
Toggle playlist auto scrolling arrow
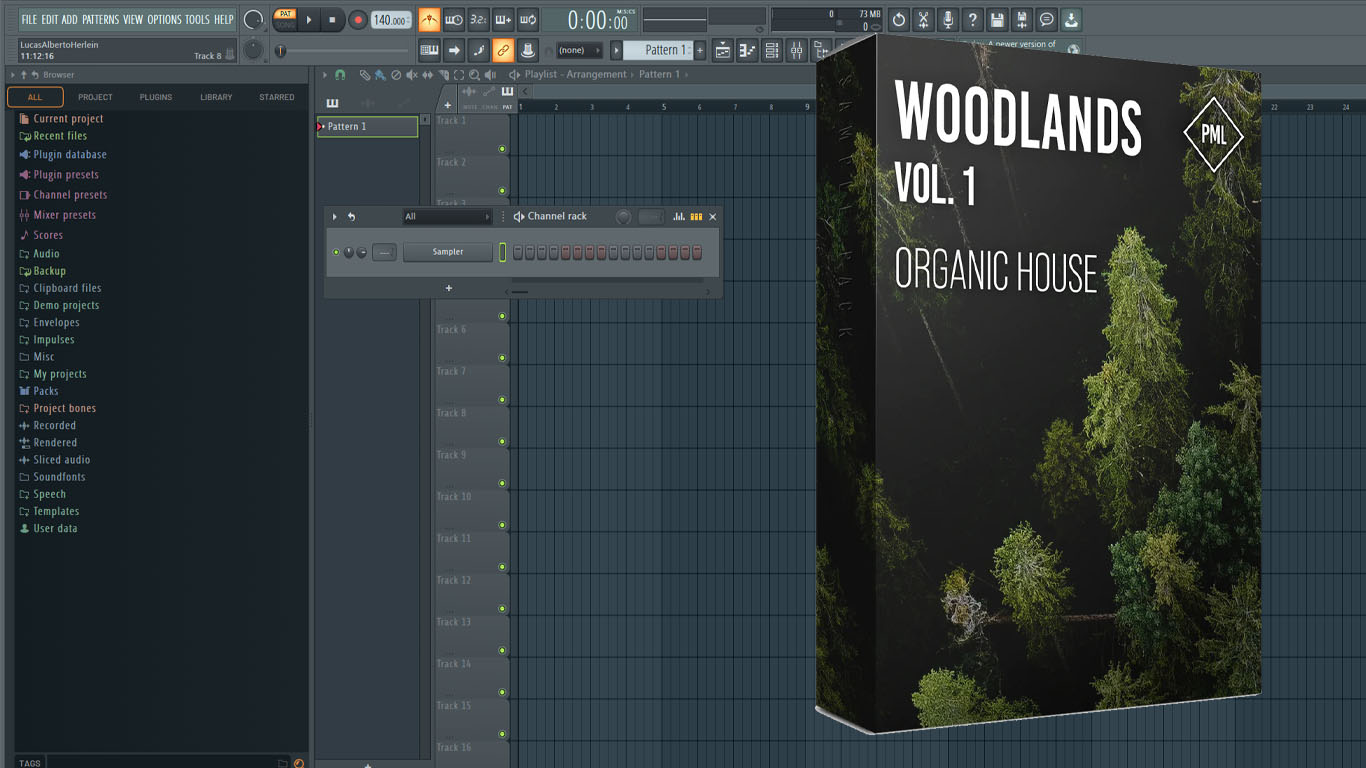tap(454, 50)
